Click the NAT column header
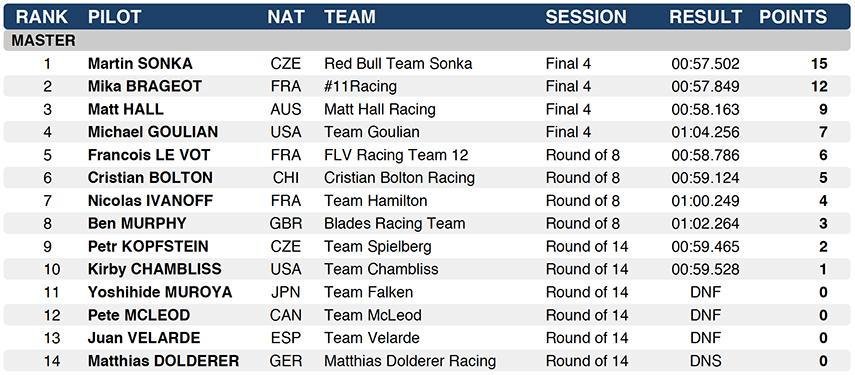Screen dimensions: 855x375 (x=285, y=17)
